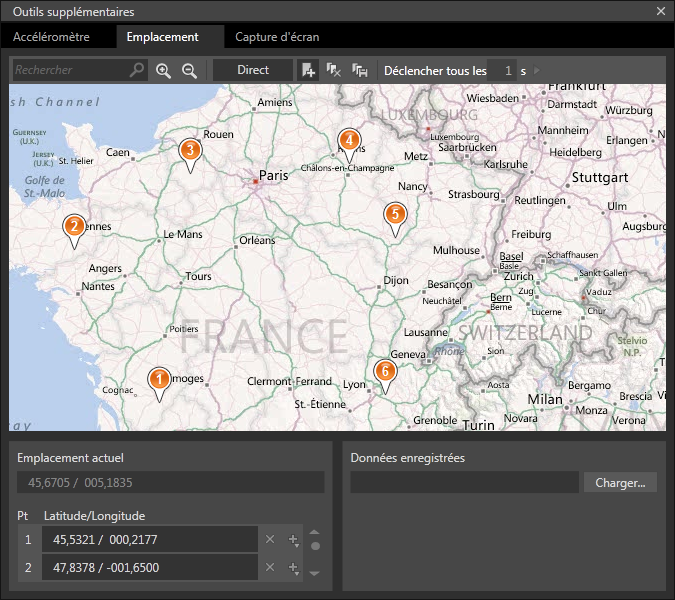
Task: Switch to the Accéléromètre tab
Action: [51, 37]
